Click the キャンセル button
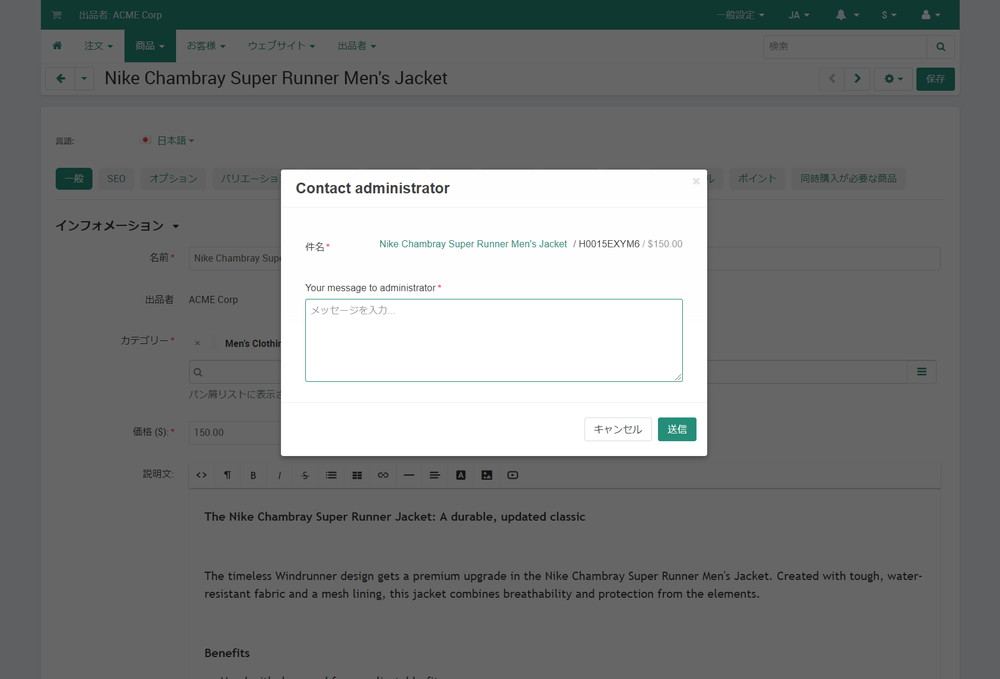The width and height of the screenshot is (1000, 679). tap(617, 429)
